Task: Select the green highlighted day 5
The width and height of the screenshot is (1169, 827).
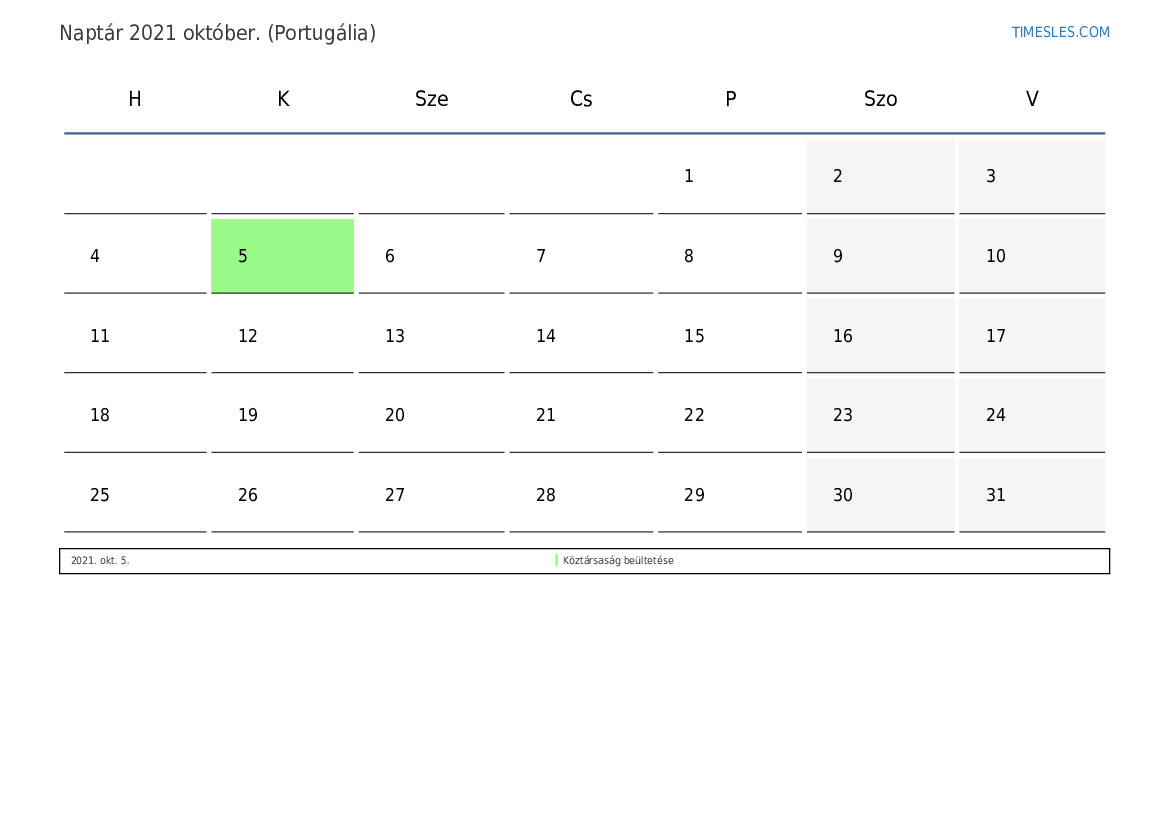Action: (283, 256)
